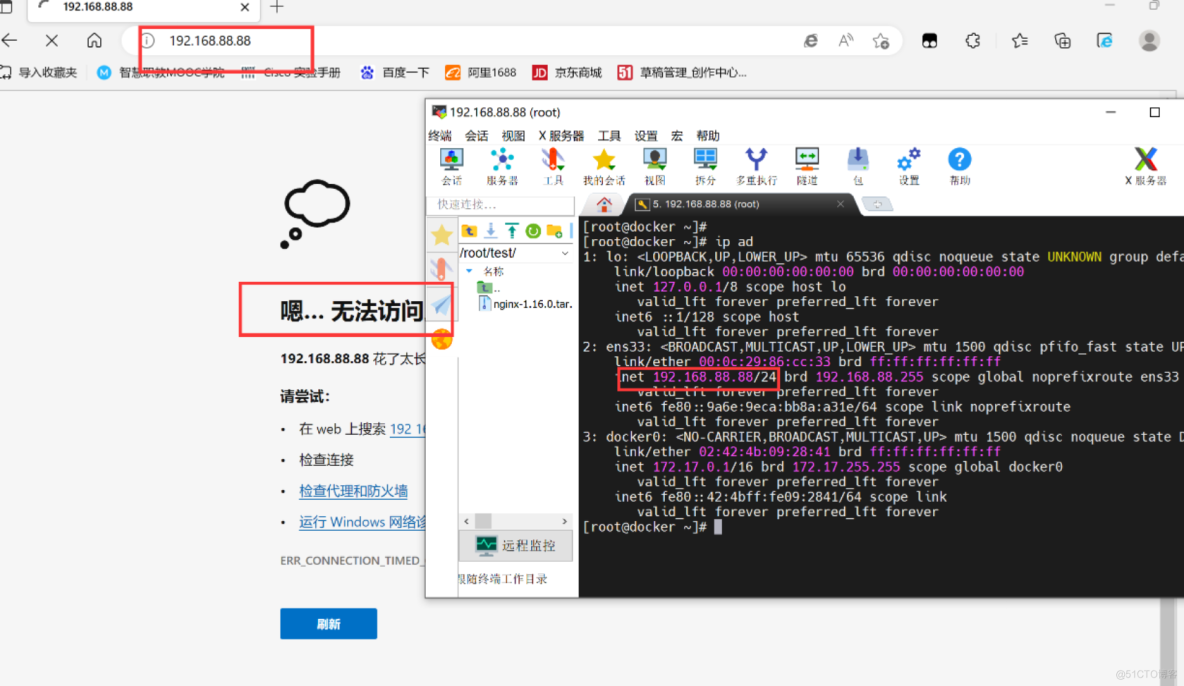Open the Tools knife sidebar tab

442,268
